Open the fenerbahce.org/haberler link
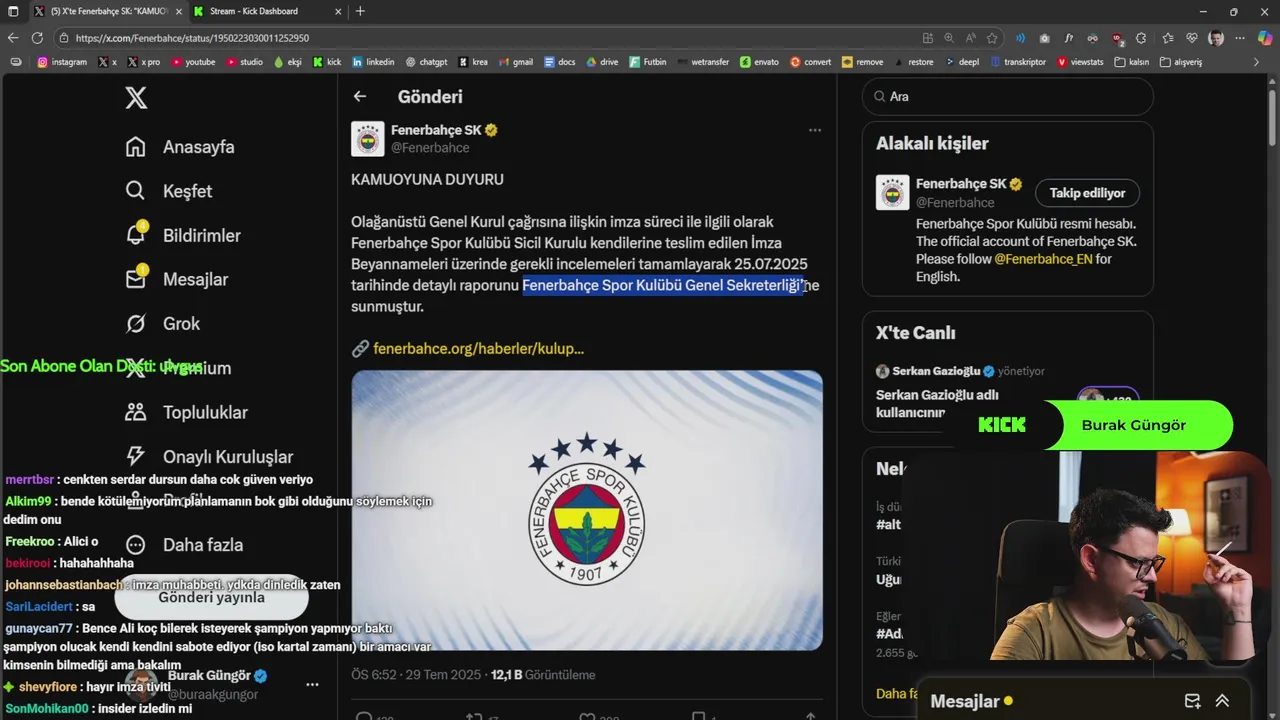 click(x=478, y=349)
